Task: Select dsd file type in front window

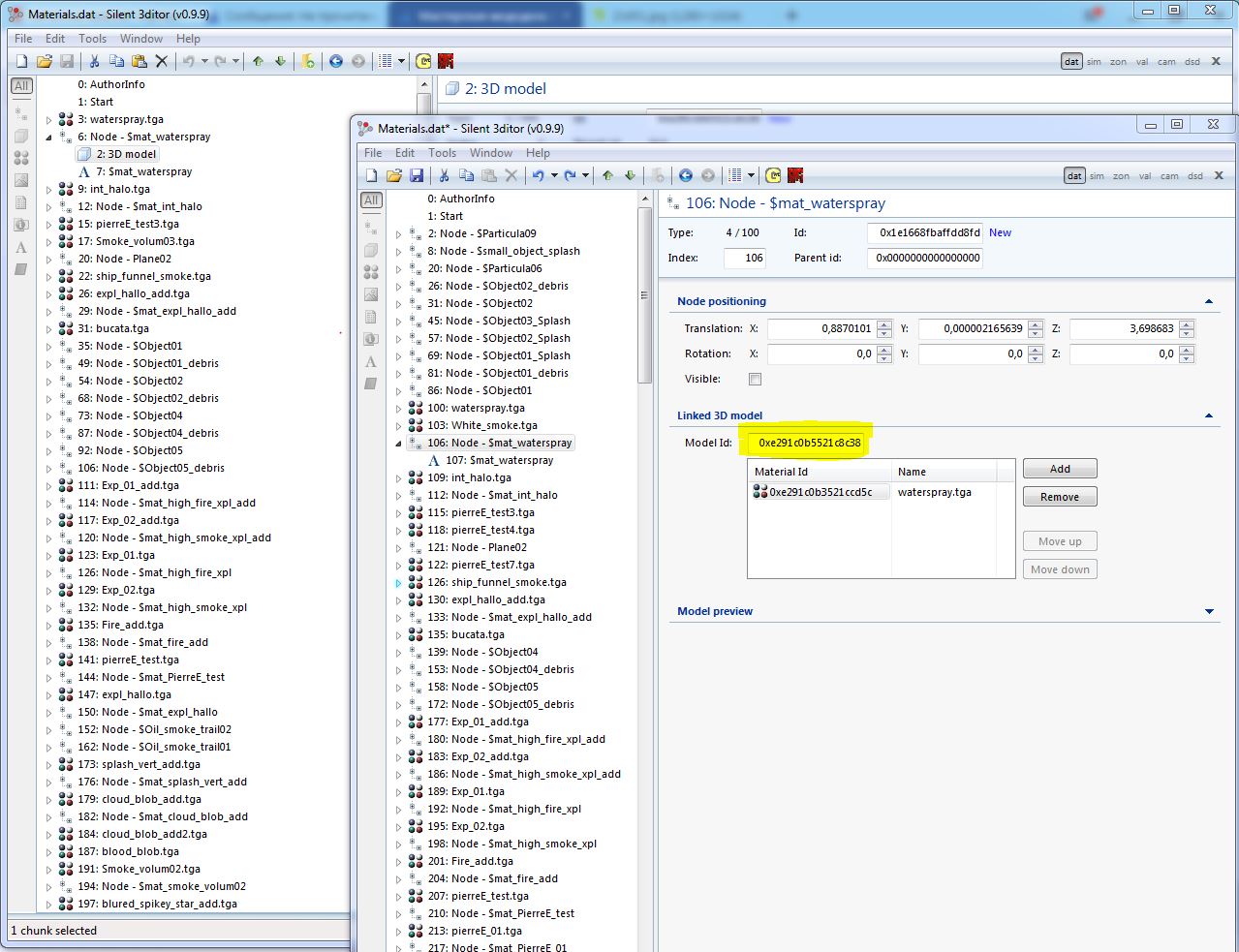Action: pyautogui.click(x=1194, y=176)
